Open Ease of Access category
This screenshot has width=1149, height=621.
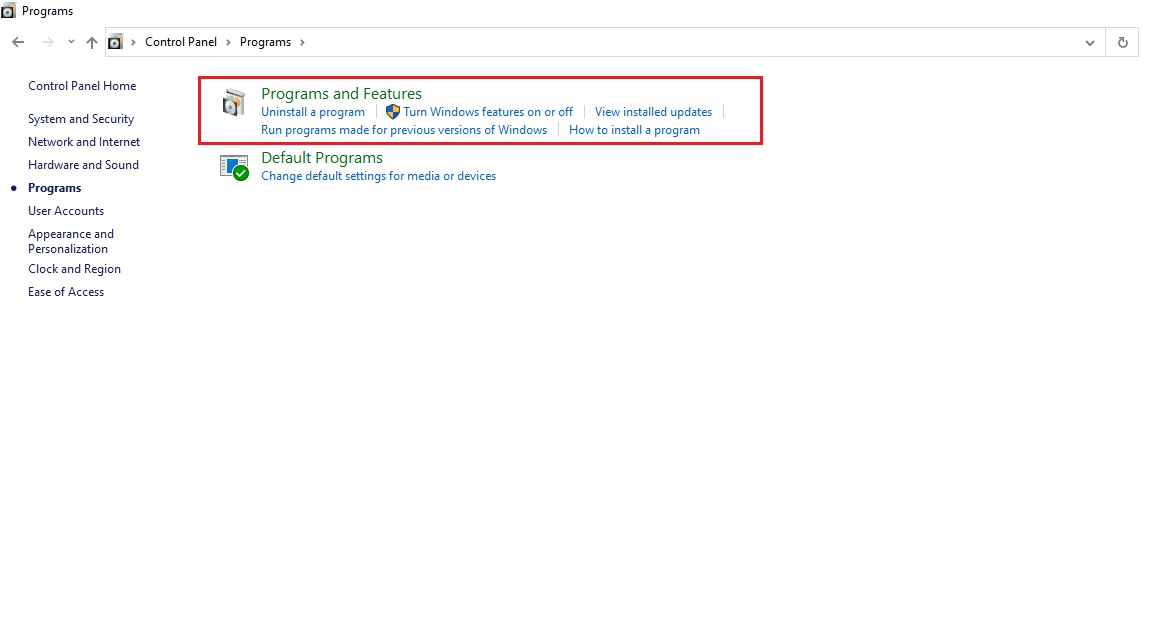pyautogui.click(x=66, y=292)
